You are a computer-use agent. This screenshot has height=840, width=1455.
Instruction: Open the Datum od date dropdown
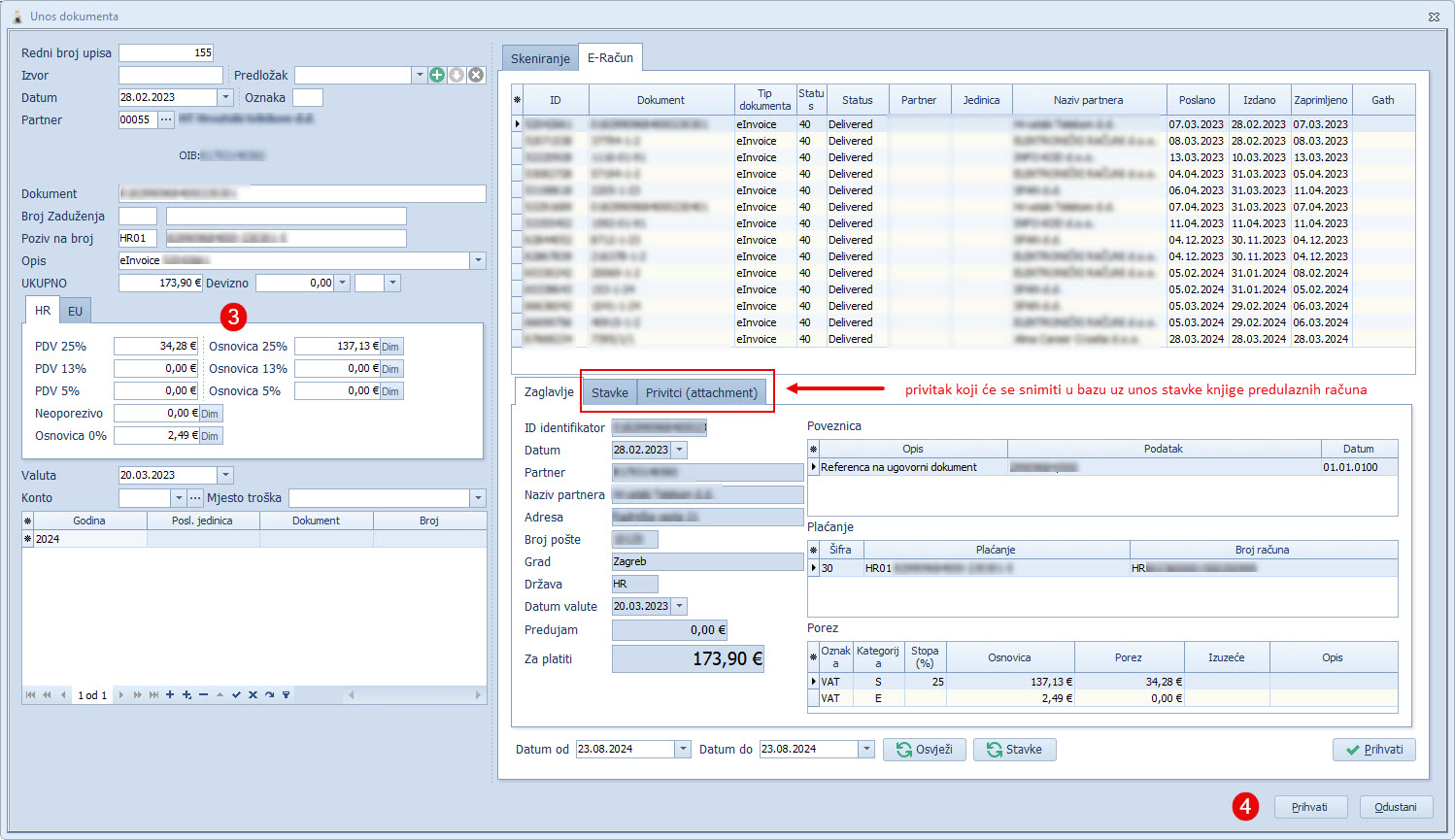[x=683, y=749]
